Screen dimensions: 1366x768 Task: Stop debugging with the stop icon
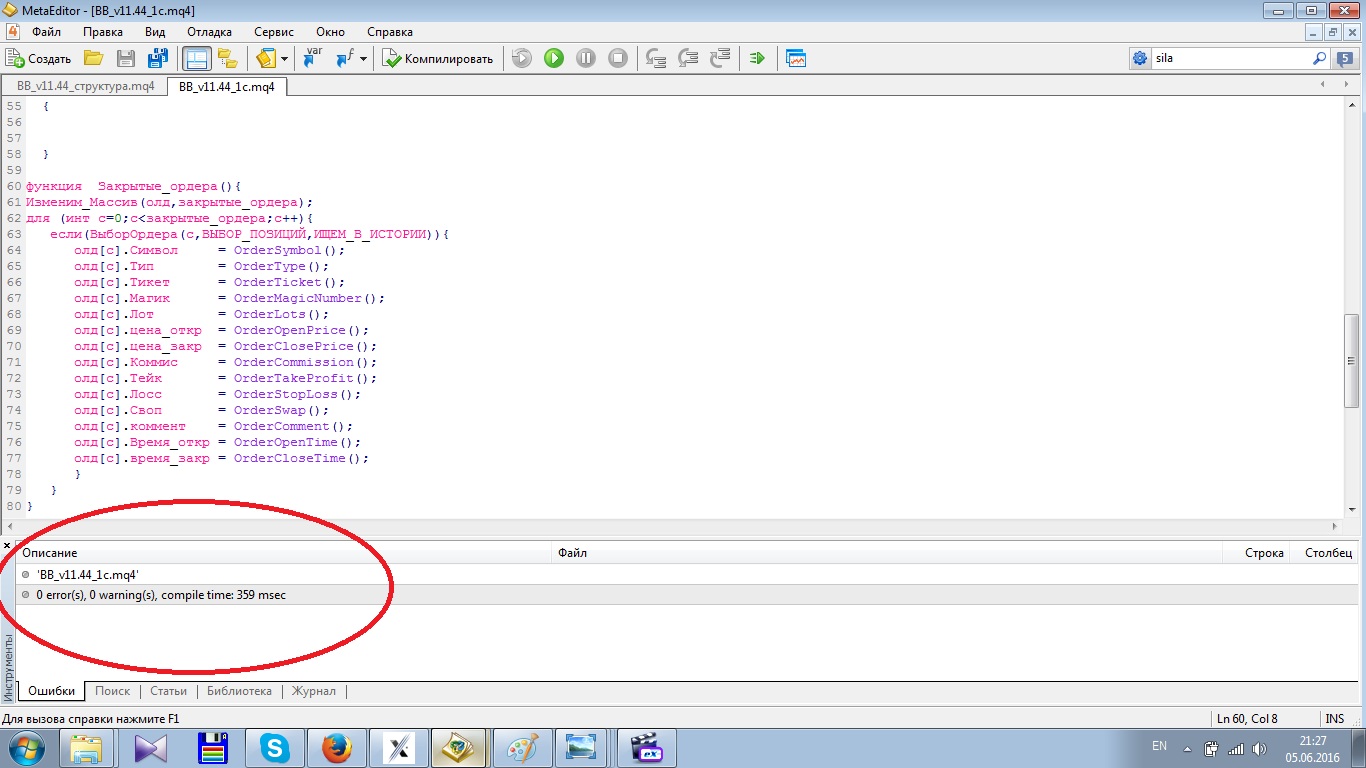coord(618,59)
